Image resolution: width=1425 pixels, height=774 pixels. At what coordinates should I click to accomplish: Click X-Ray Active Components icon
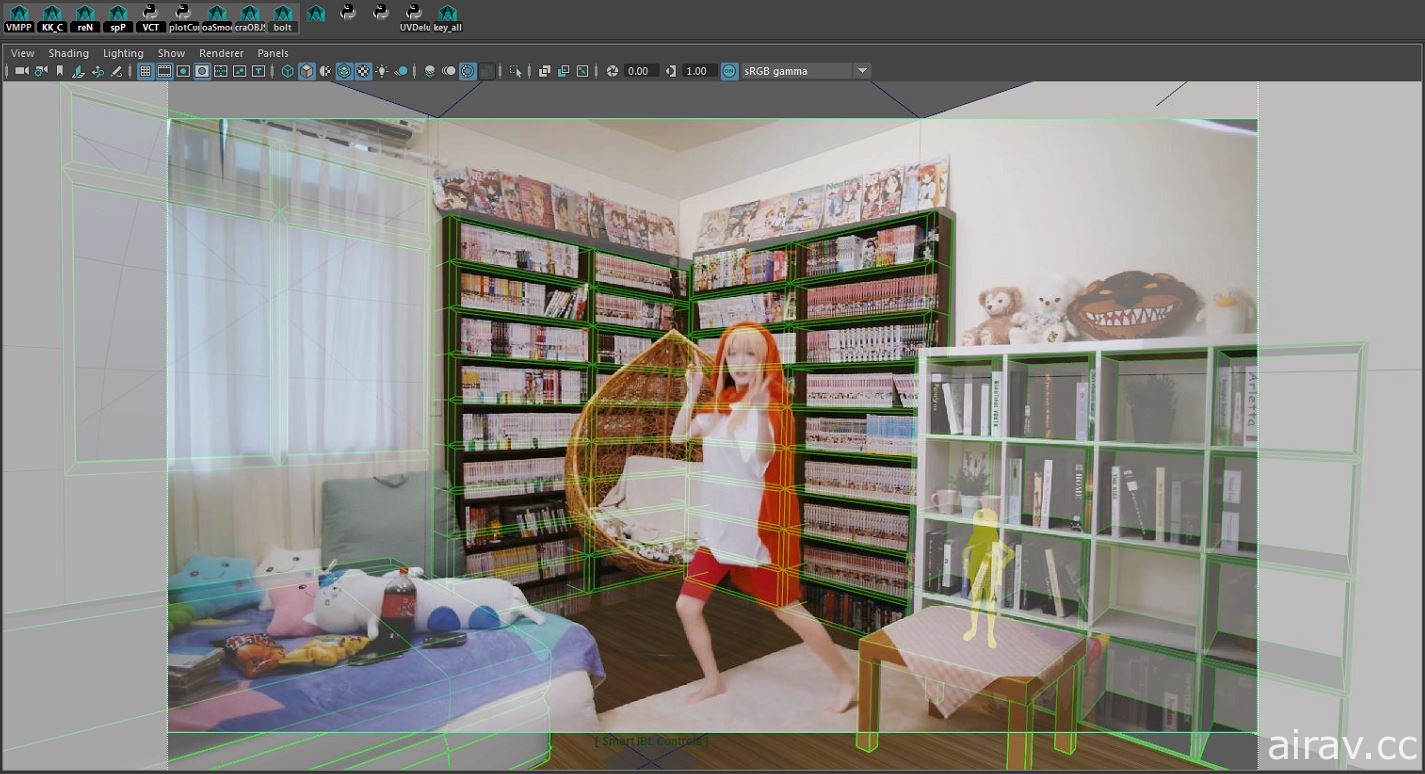pos(563,71)
